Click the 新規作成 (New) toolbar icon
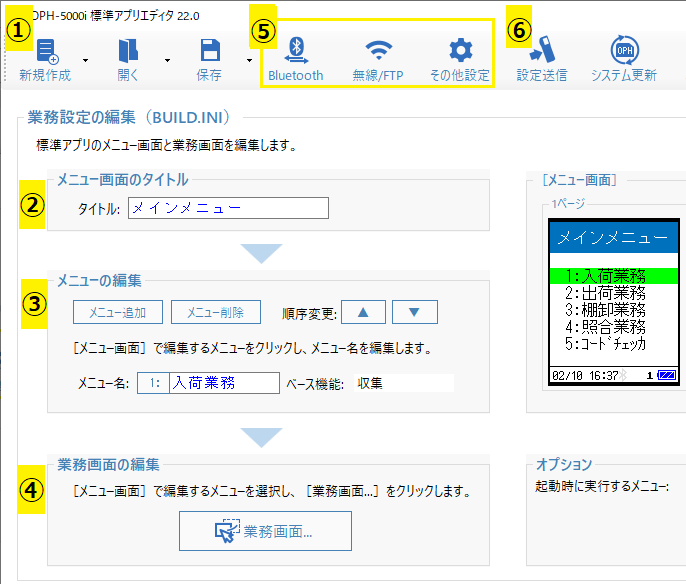686x584 pixels. (47, 52)
